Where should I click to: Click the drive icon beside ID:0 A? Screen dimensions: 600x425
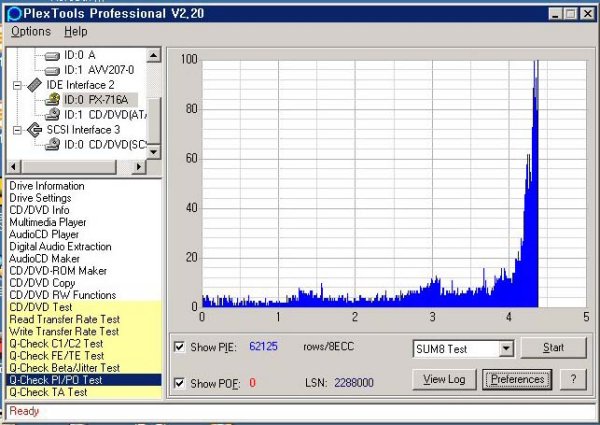[52, 56]
